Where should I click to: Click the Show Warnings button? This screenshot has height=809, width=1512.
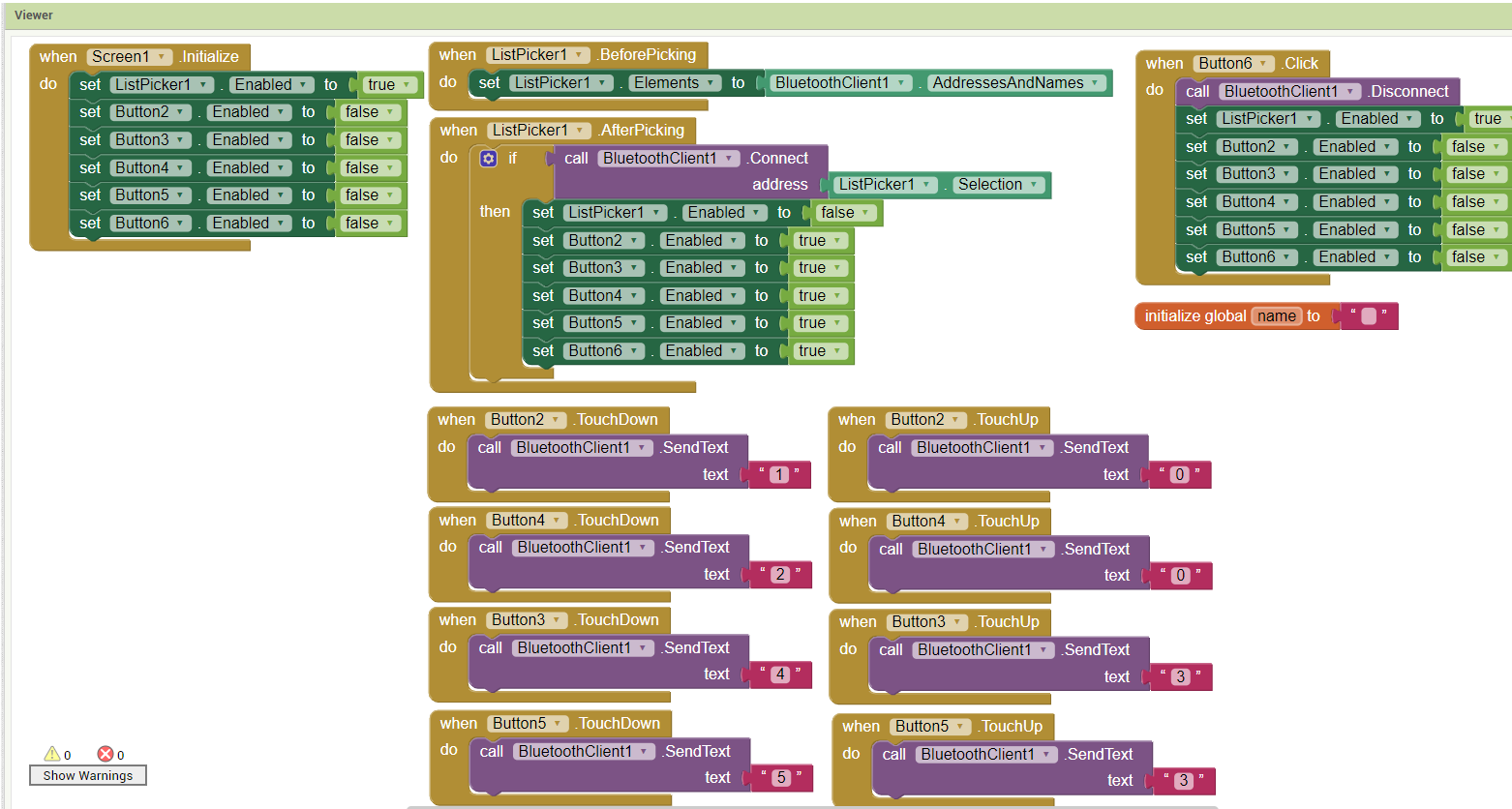click(88, 775)
